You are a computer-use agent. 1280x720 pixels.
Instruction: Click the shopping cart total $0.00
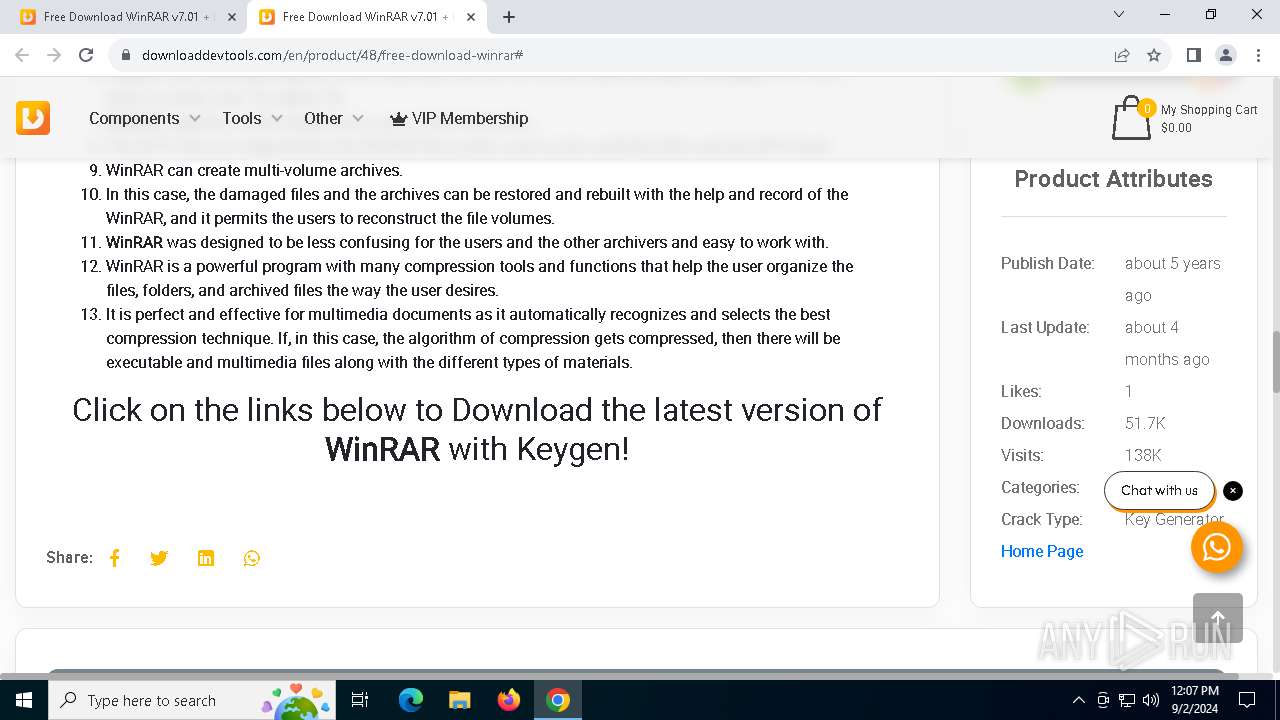coord(1176,128)
